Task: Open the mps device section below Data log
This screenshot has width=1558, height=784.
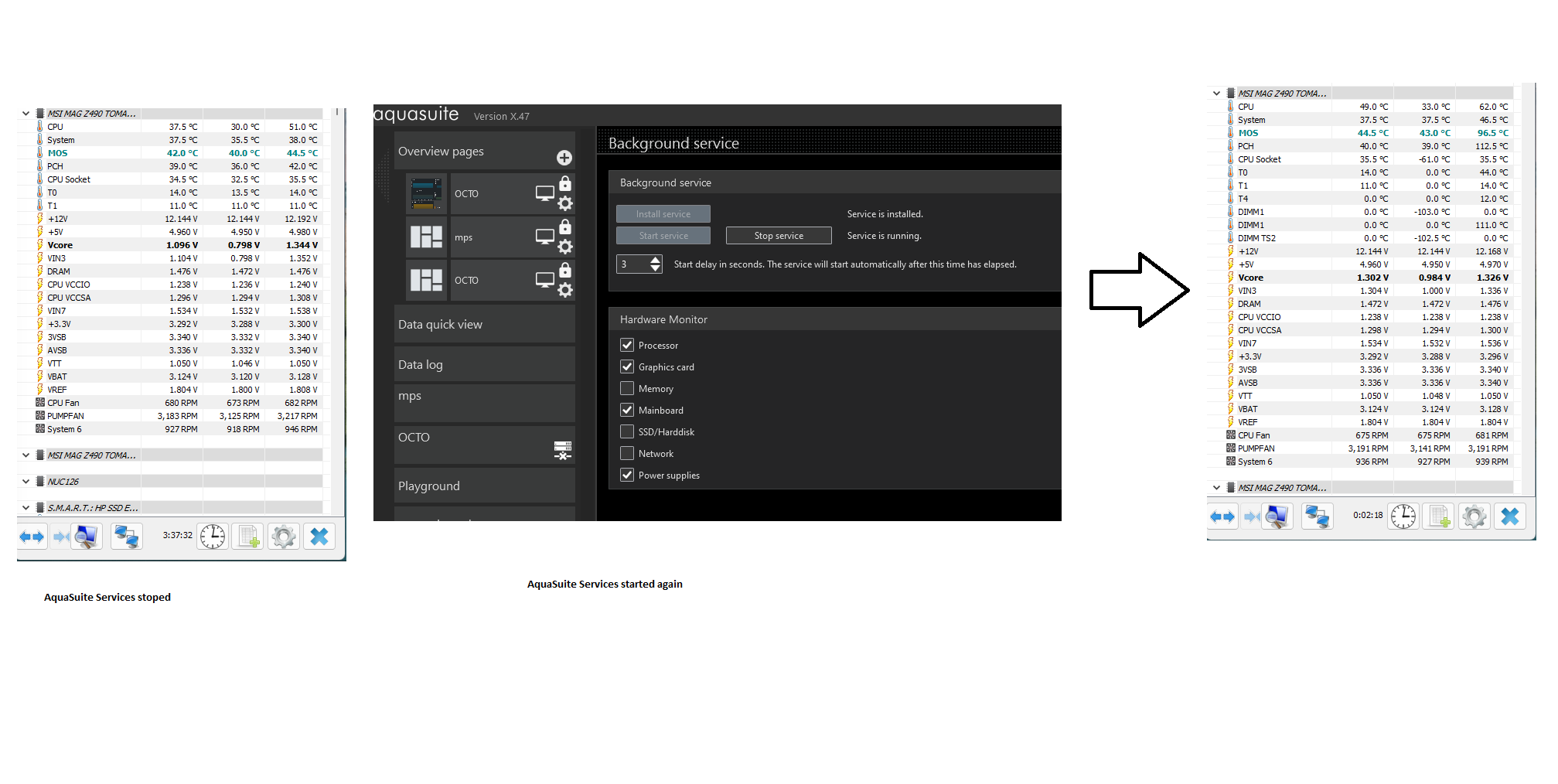Action: pos(484,403)
